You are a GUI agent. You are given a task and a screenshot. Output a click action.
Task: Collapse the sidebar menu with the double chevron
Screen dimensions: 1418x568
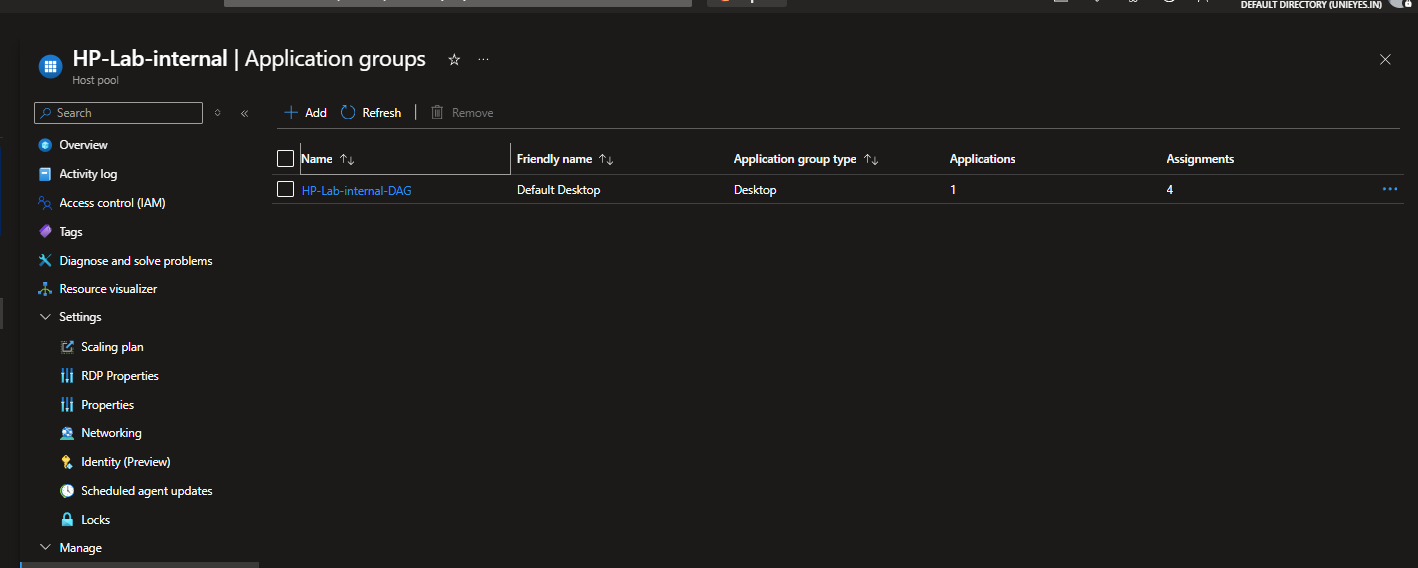244,113
